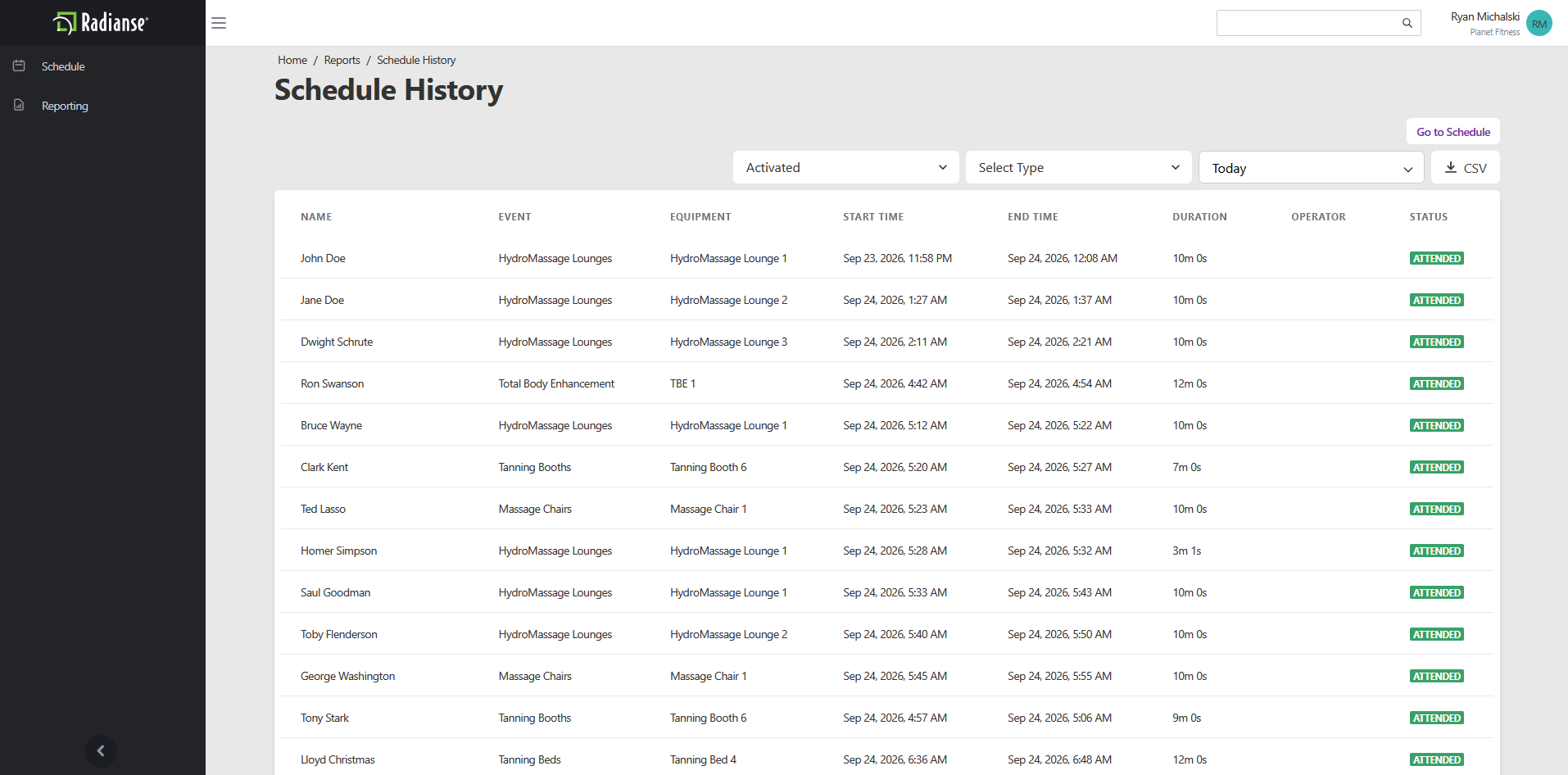This screenshot has width=1568, height=775.
Task: Open the Activated status dropdown
Action: pos(845,167)
